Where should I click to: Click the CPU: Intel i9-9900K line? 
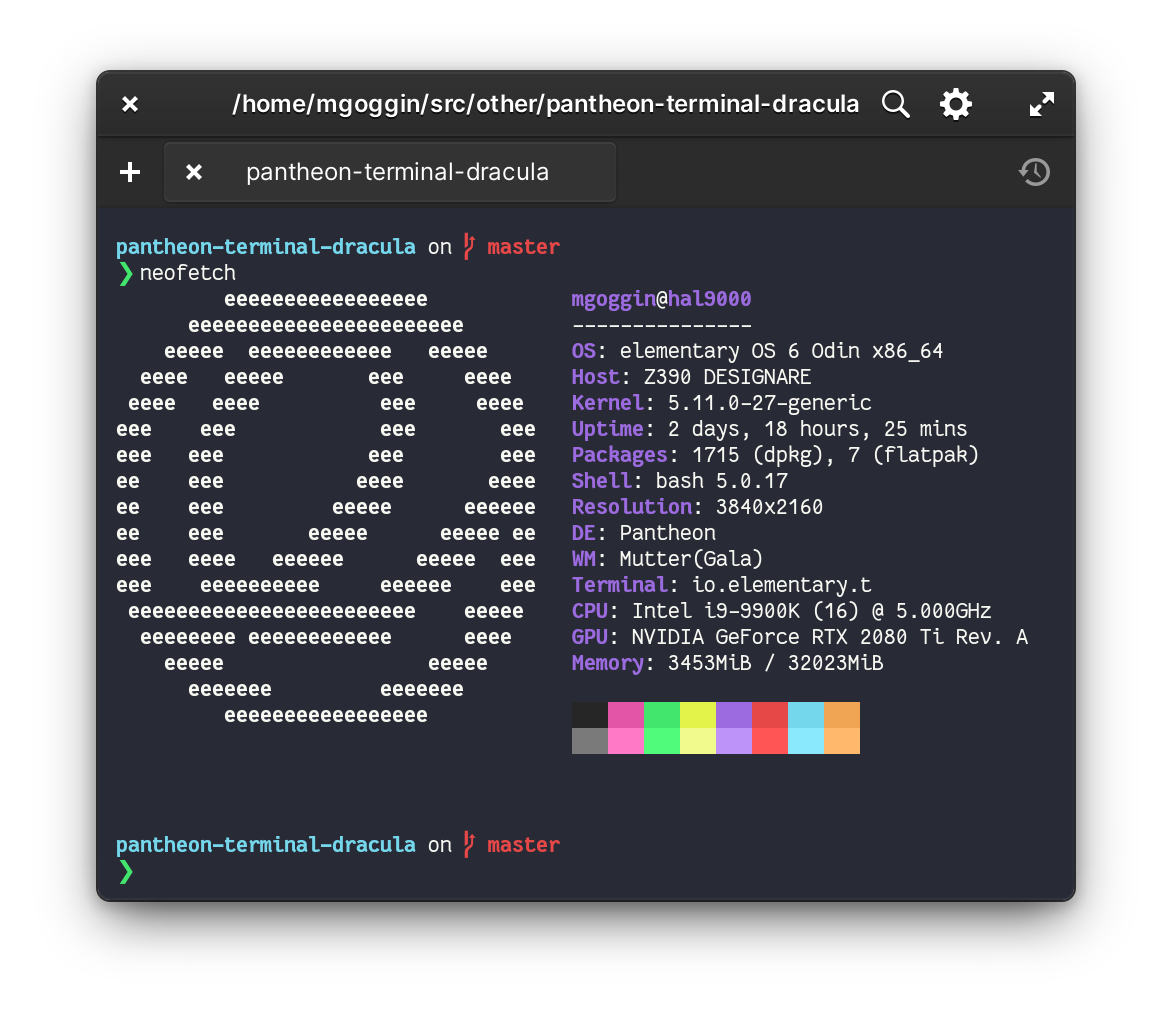tap(781, 611)
